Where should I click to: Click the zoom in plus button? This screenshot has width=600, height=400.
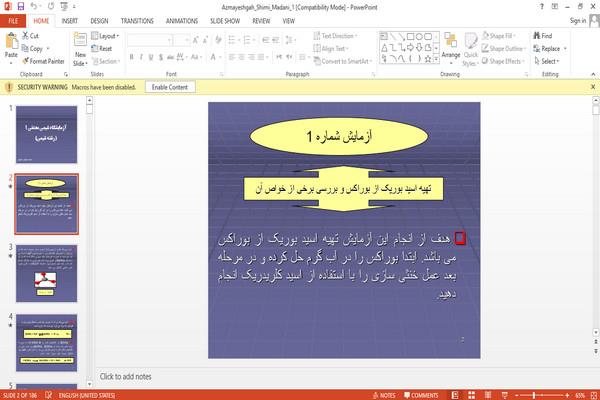coord(567,395)
